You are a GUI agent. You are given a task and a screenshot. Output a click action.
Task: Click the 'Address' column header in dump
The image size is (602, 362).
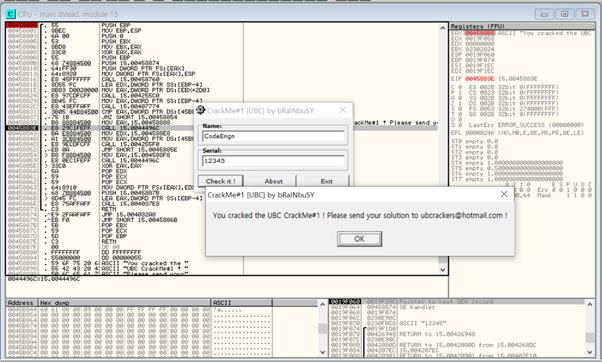22,302
